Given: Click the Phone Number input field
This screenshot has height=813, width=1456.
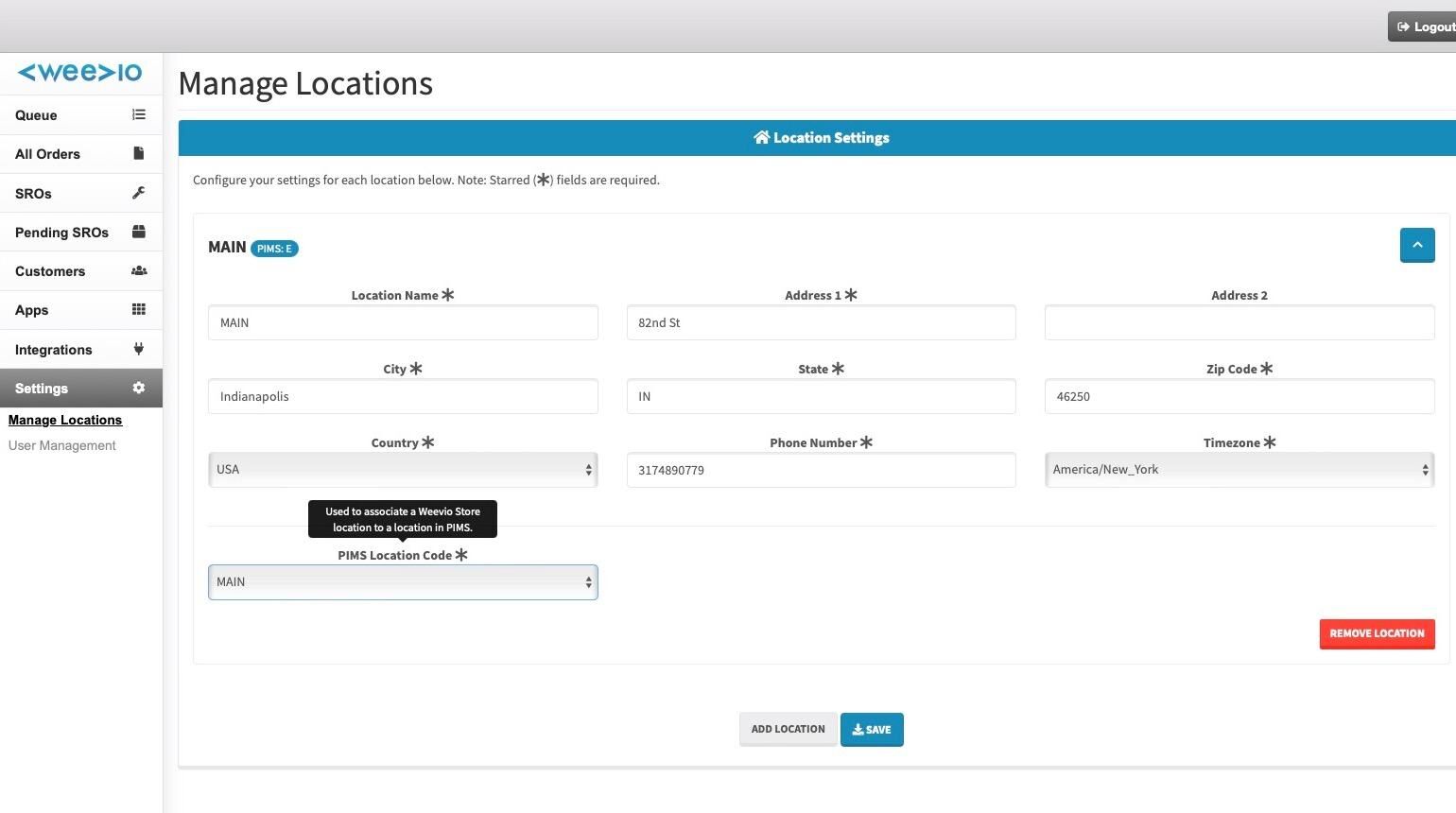Looking at the screenshot, I should (821, 470).
